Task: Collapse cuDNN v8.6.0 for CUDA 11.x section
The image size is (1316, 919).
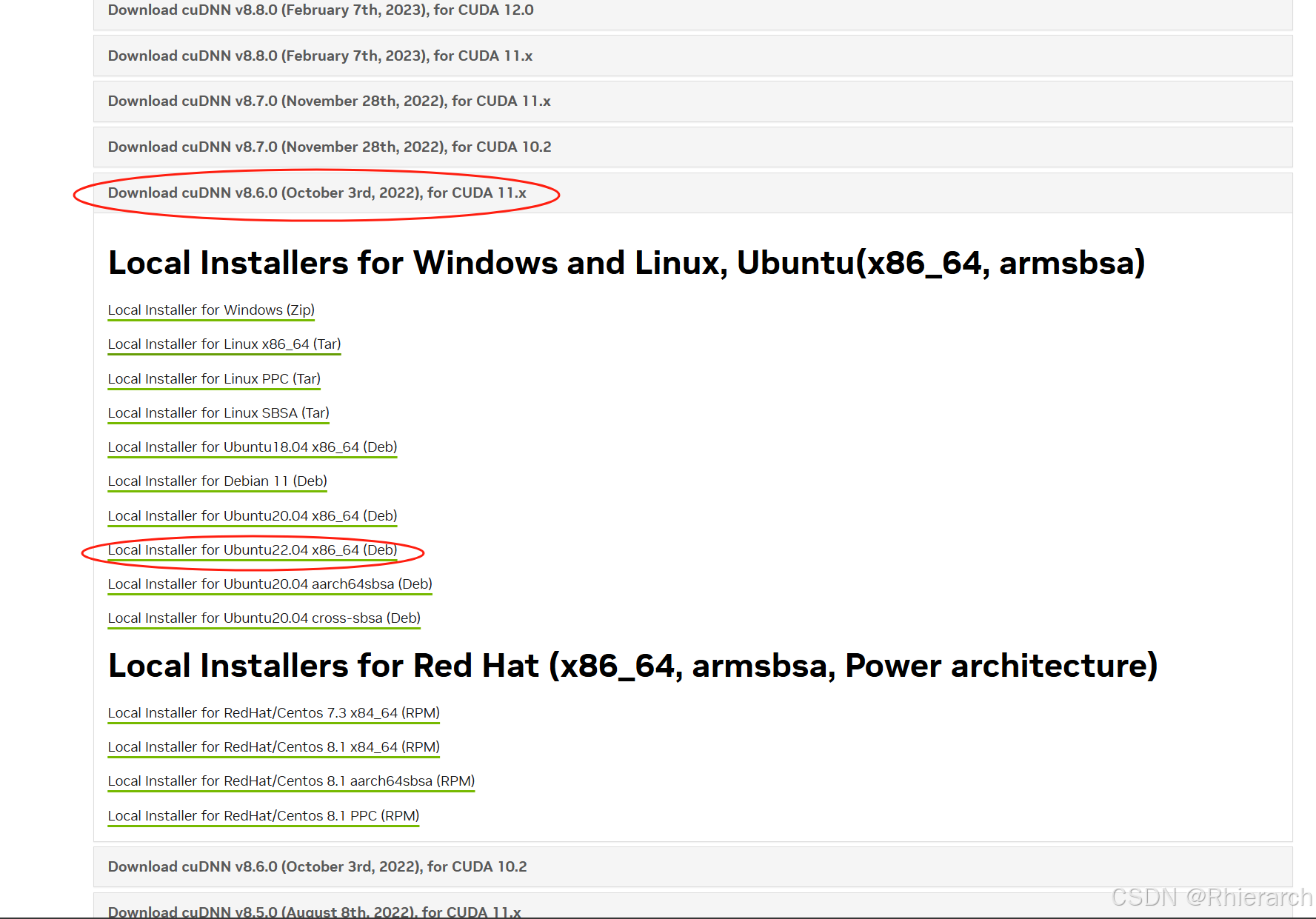Action: point(692,193)
